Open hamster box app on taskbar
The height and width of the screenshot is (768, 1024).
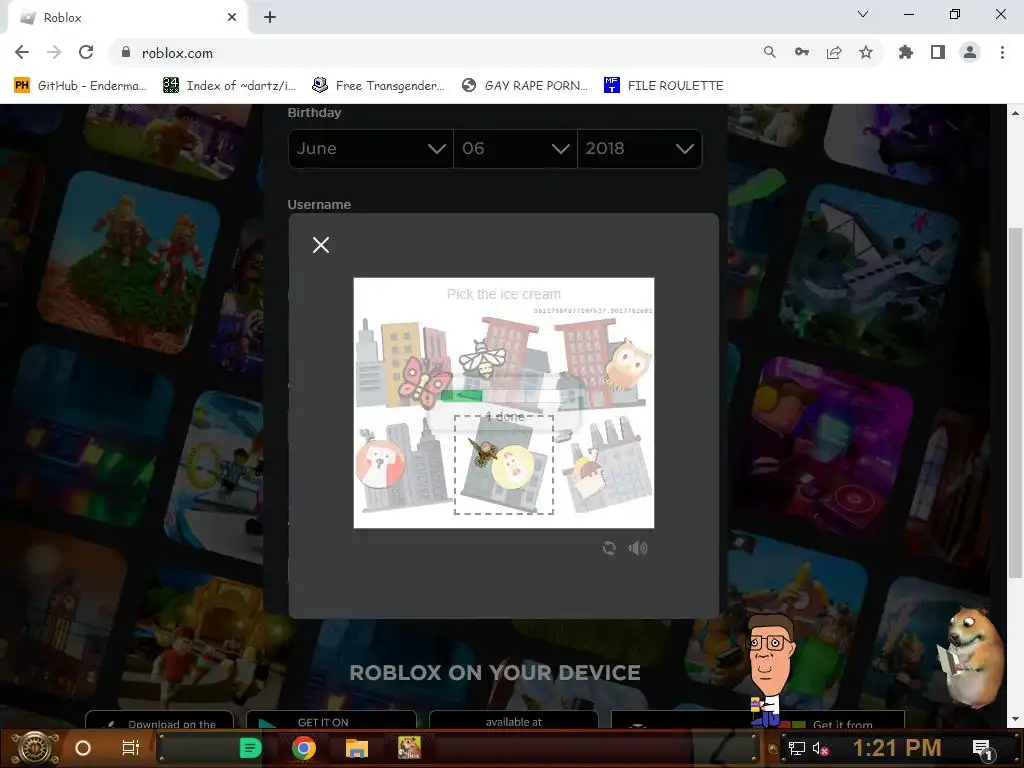pos(409,748)
